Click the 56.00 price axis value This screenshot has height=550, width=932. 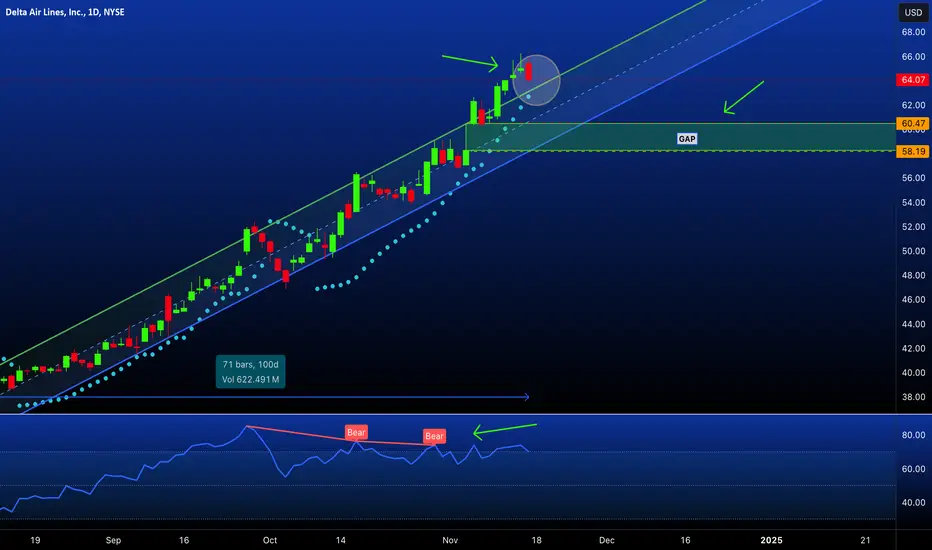(x=913, y=178)
